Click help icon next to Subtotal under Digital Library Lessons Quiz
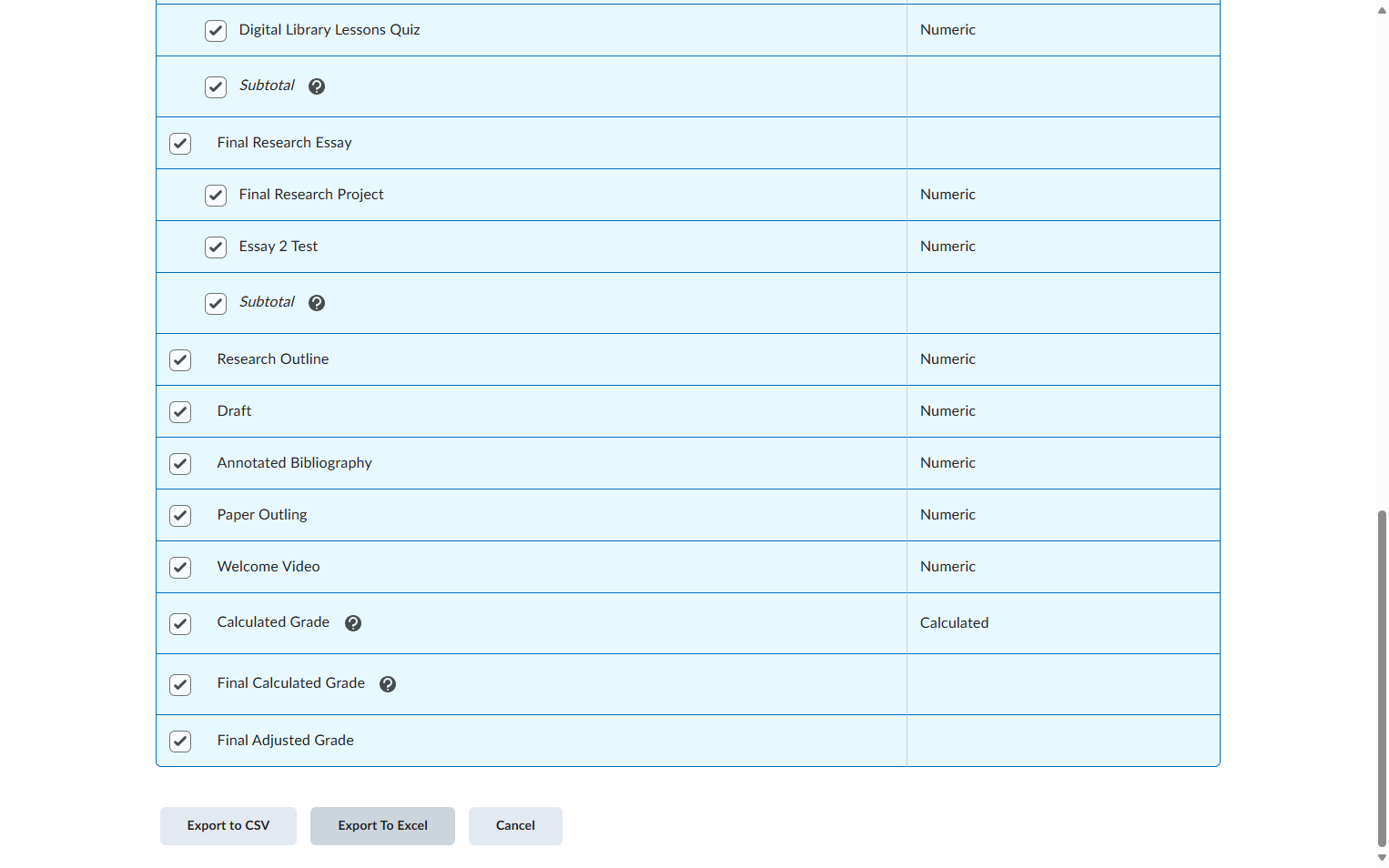The height and width of the screenshot is (868, 1389). (317, 86)
